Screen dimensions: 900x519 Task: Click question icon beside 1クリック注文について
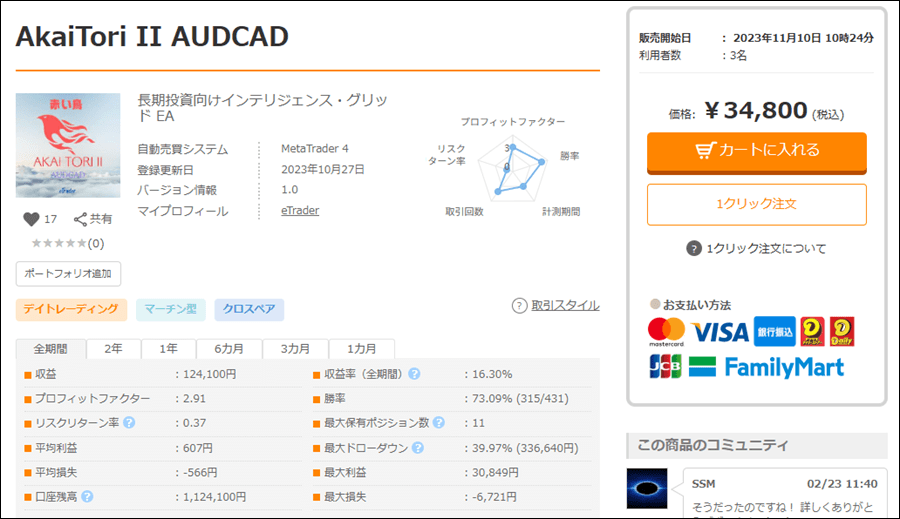coord(694,249)
